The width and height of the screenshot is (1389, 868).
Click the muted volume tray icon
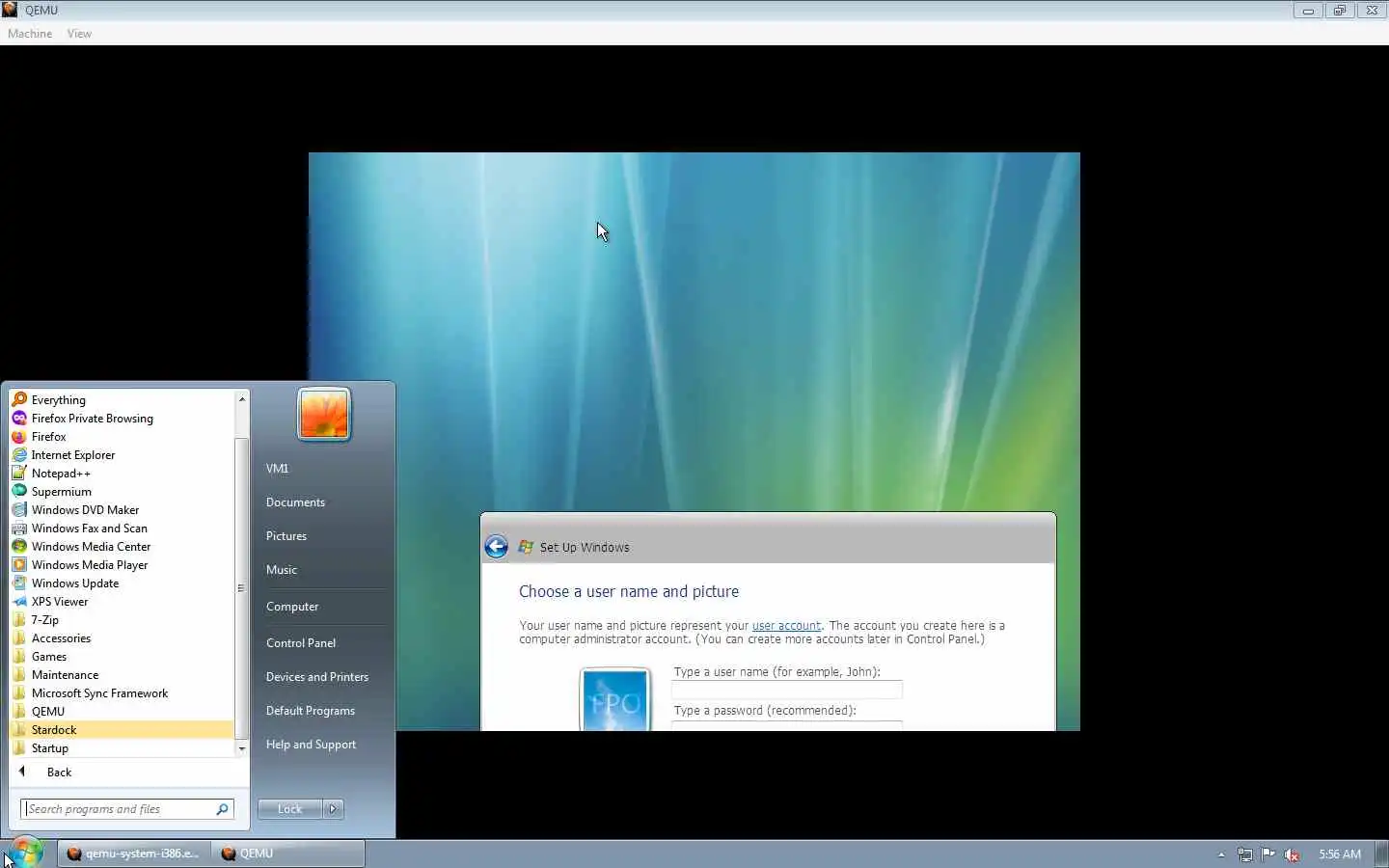pos(1293,854)
